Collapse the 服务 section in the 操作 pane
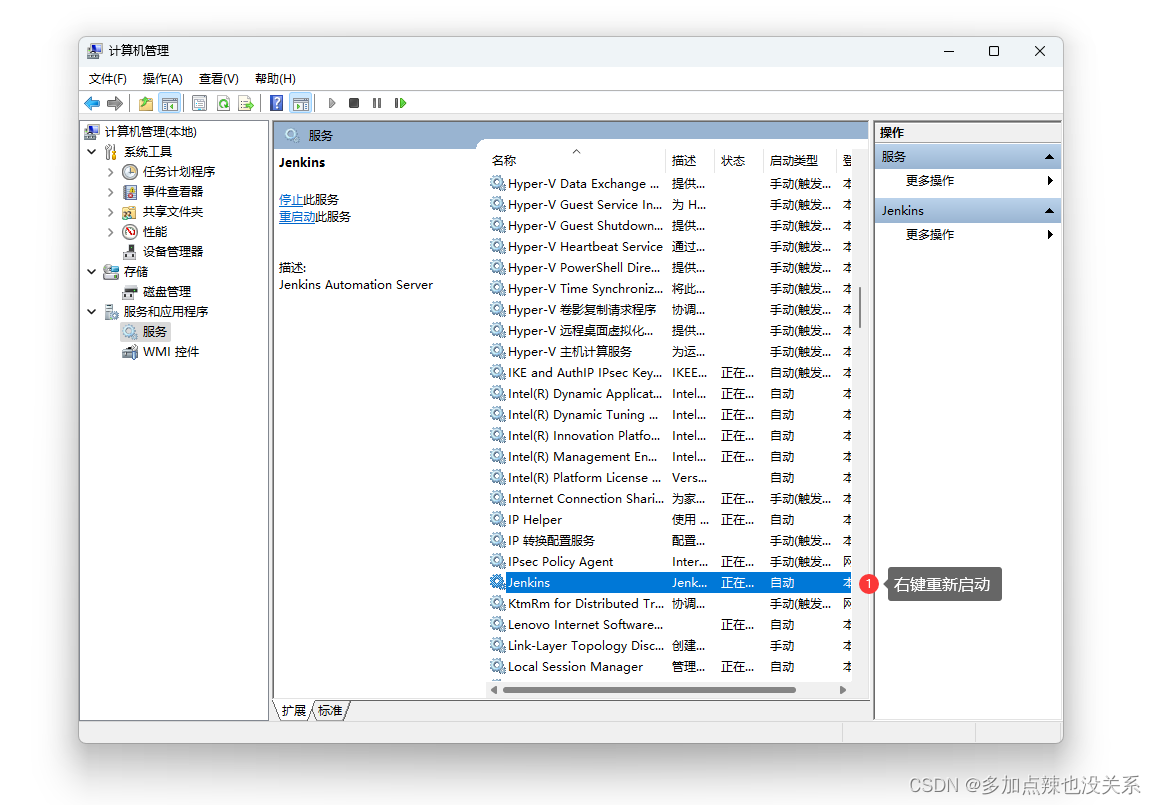Screen dimensions: 1156x805 [1049, 157]
